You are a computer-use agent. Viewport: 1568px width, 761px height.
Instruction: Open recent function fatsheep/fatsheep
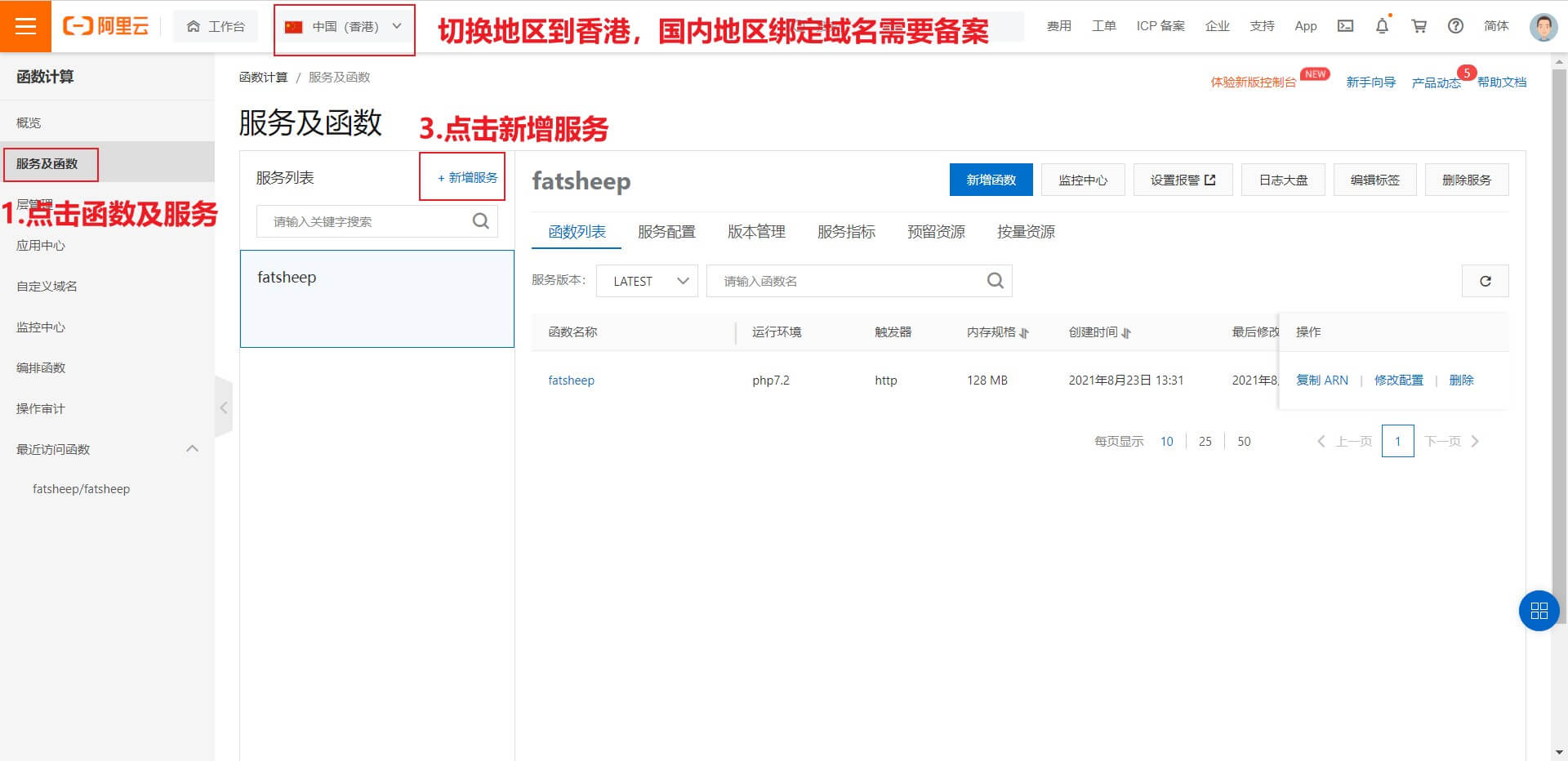coord(81,489)
